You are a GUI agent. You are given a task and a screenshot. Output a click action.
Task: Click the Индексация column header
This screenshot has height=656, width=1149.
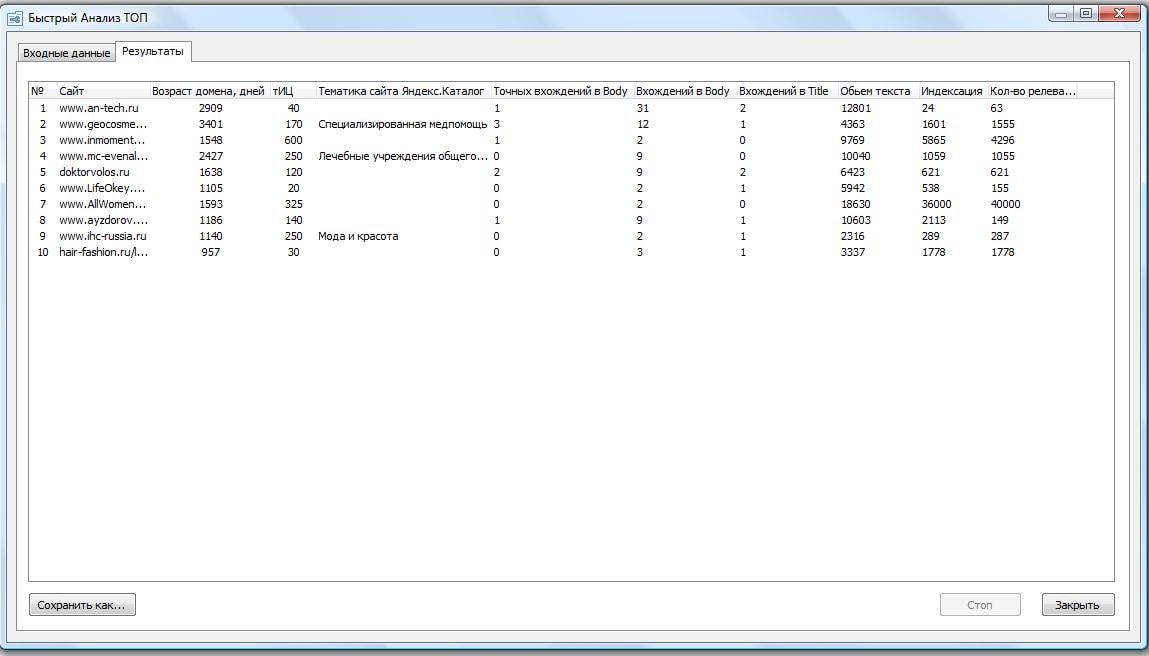tap(951, 91)
